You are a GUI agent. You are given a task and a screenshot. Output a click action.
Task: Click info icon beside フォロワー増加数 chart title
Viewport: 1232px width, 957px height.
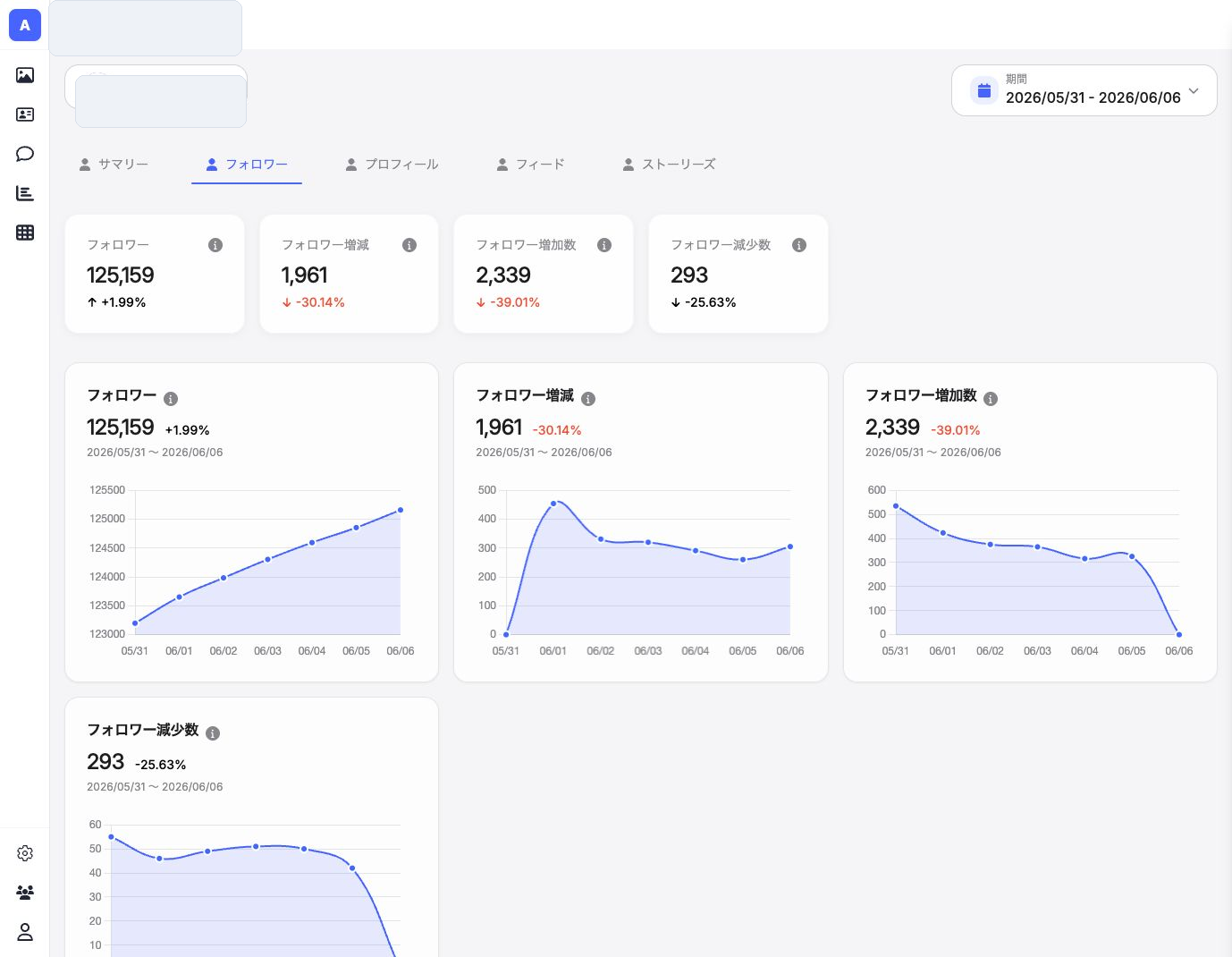991,399
